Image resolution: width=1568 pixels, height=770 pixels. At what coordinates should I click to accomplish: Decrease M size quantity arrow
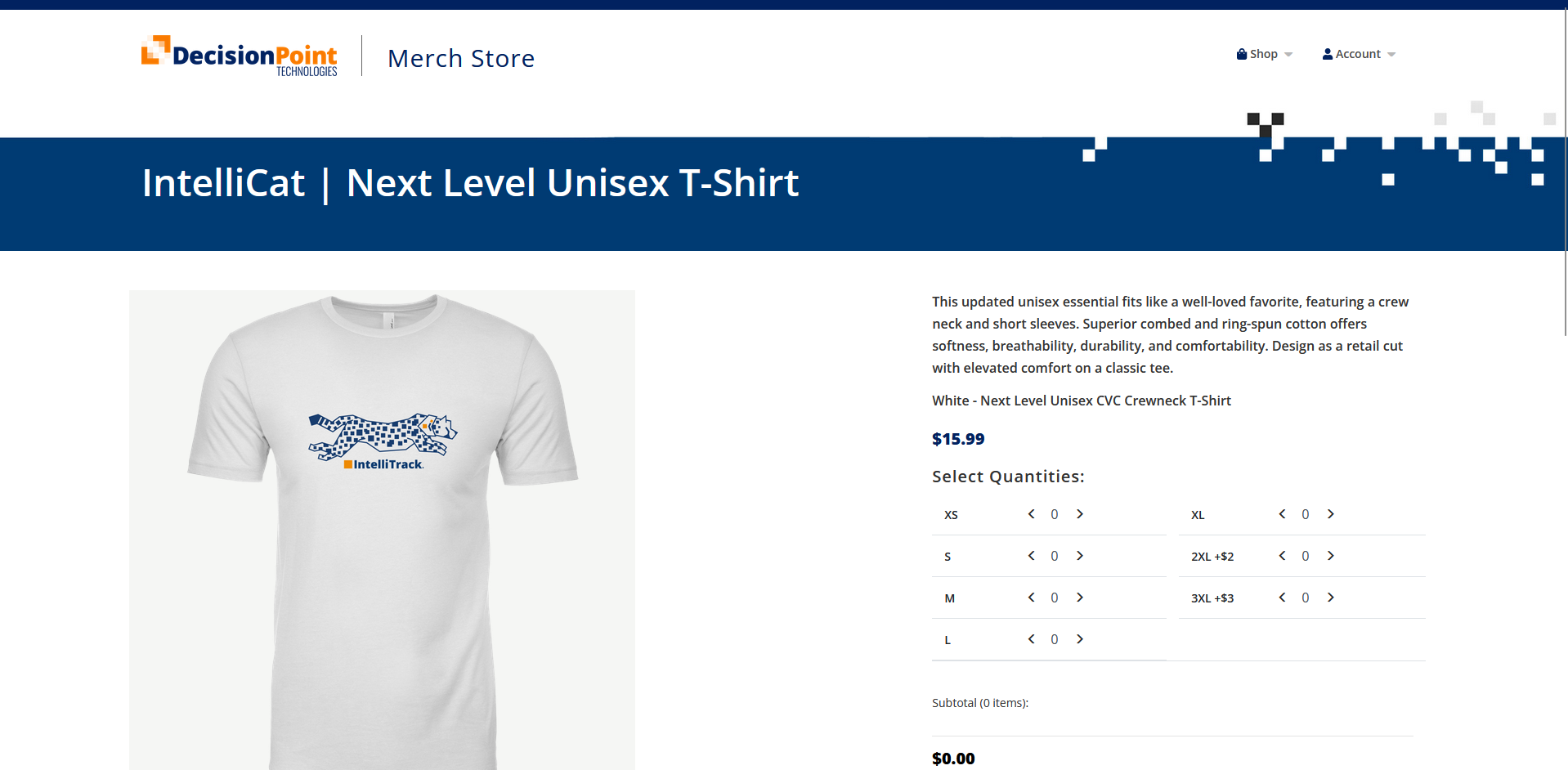1032,598
